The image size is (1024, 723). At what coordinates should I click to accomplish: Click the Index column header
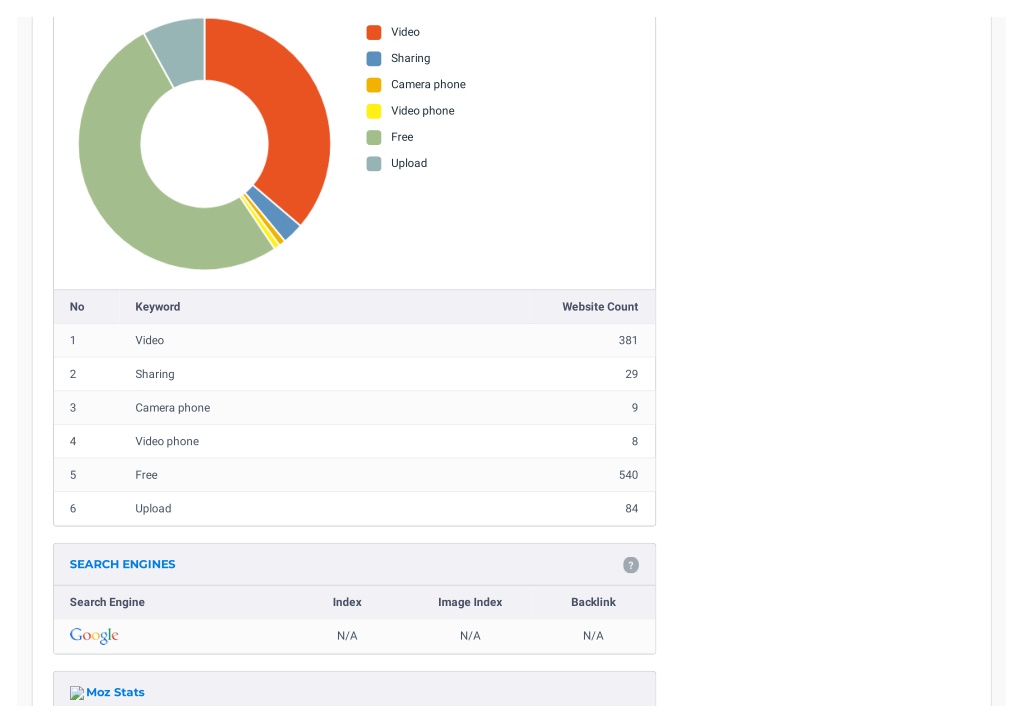point(347,602)
